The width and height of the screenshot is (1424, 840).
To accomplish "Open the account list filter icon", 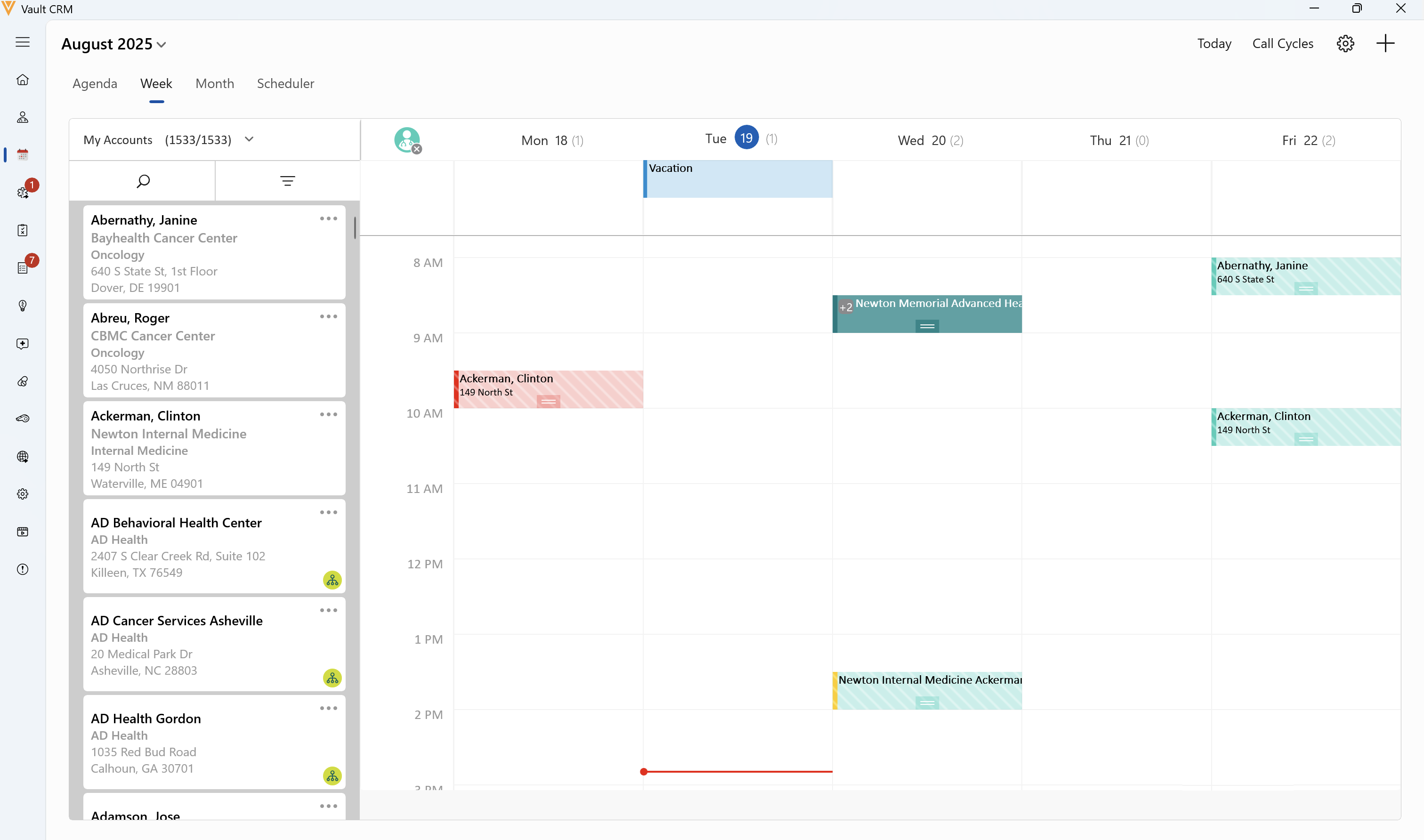I will pos(288,181).
